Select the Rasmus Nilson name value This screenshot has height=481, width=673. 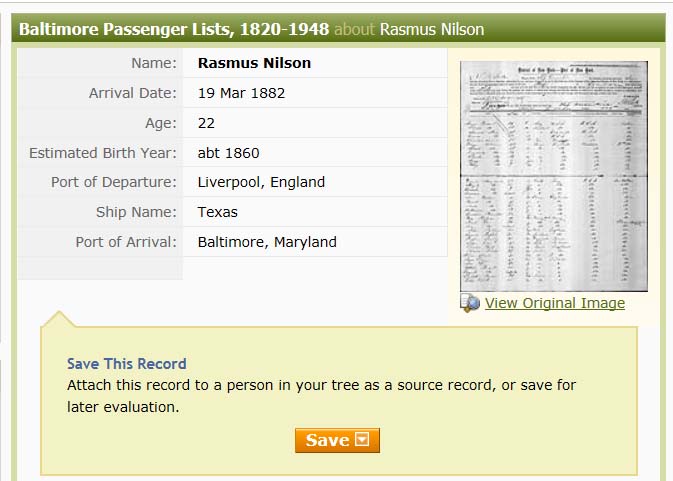pyautogui.click(x=254, y=63)
